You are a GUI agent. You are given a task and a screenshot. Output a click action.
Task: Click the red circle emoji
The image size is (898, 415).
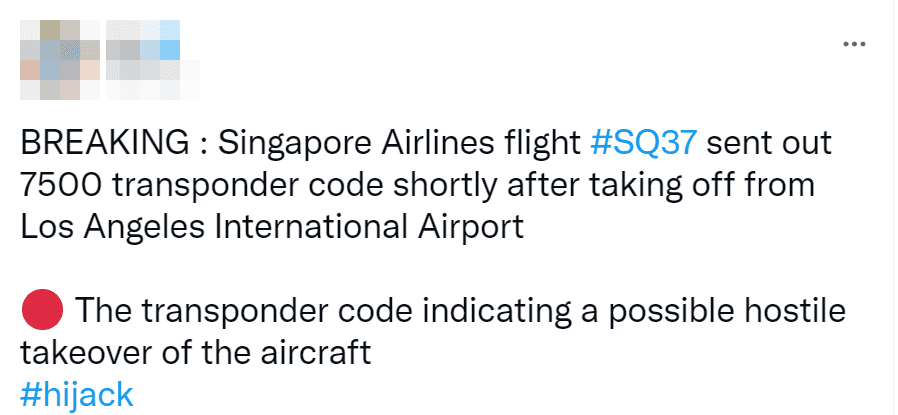click(x=42, y=311)
